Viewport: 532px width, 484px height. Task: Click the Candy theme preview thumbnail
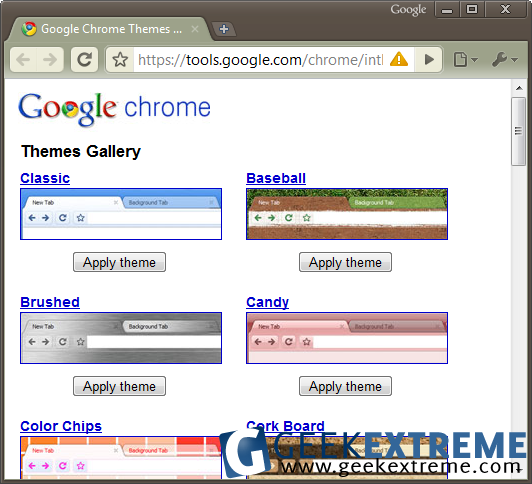(347, 338)
